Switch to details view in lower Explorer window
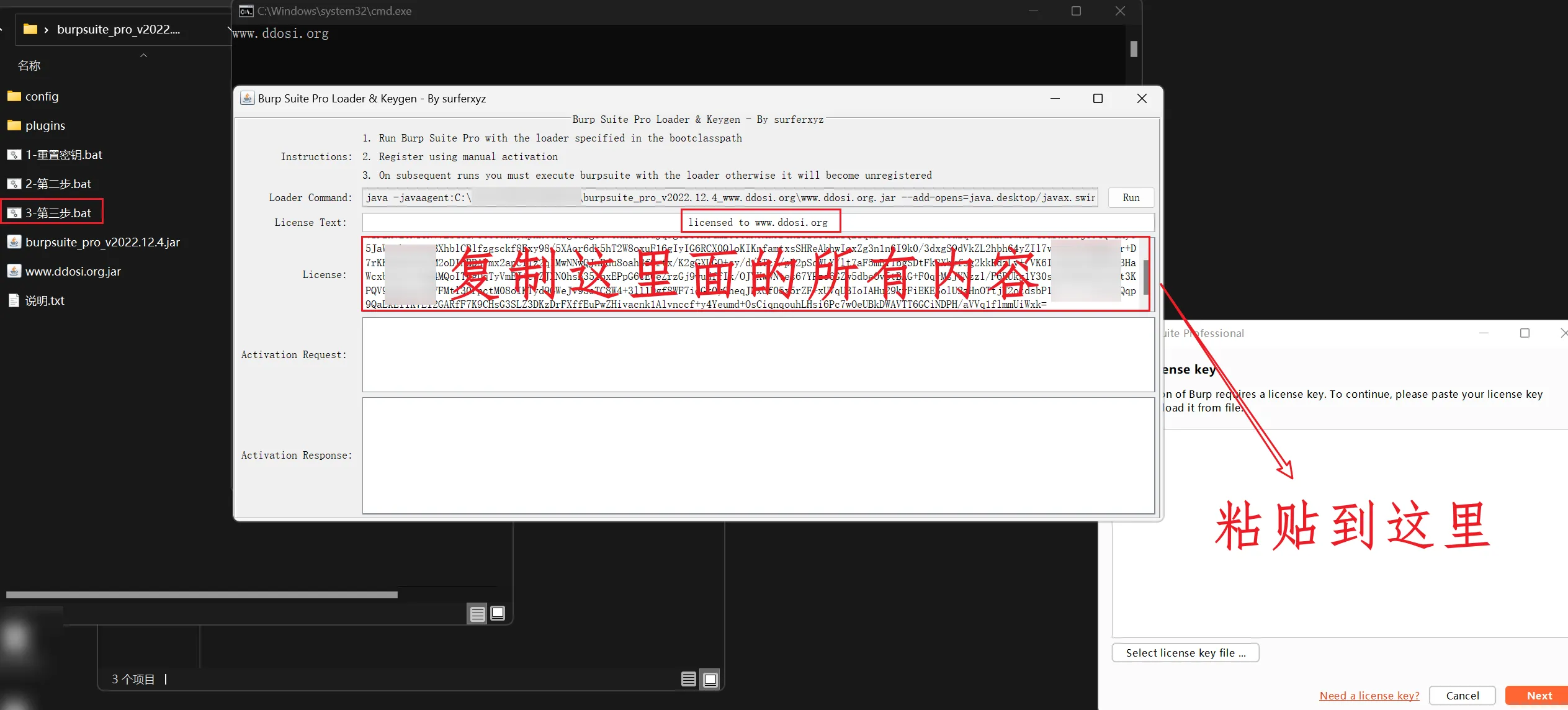1568x710 pixels. (689, 679)
